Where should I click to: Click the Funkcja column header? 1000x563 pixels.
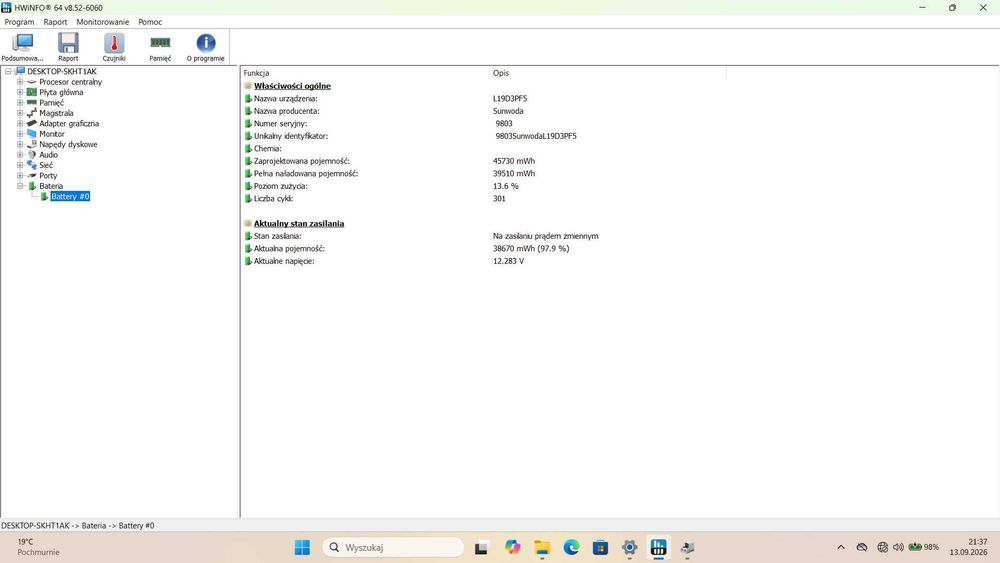pyautogui.click(x=365, y=73)
